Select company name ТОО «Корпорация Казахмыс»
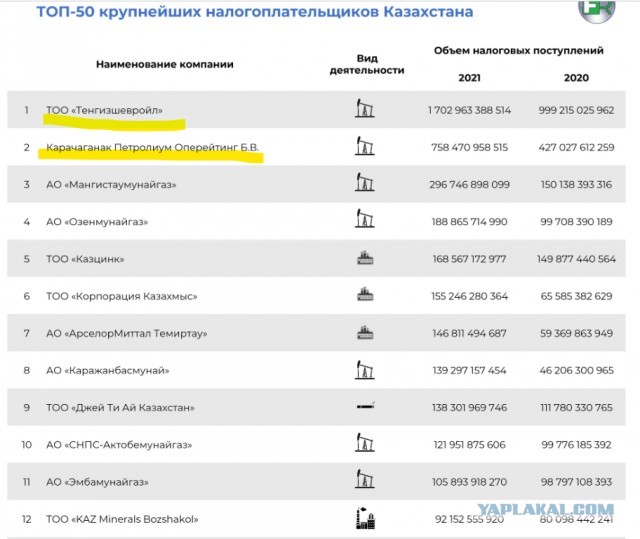The width and height of the screenshot is (640, 539). click(122, 296)
